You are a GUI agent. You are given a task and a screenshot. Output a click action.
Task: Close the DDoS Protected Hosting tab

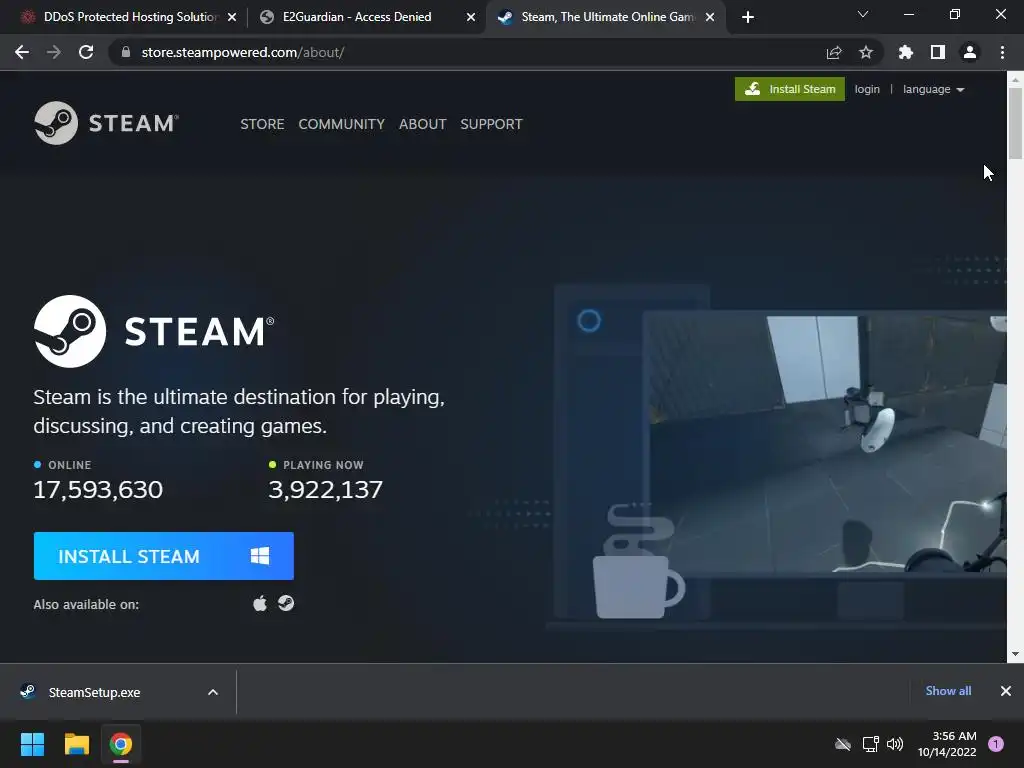(232, 17)
